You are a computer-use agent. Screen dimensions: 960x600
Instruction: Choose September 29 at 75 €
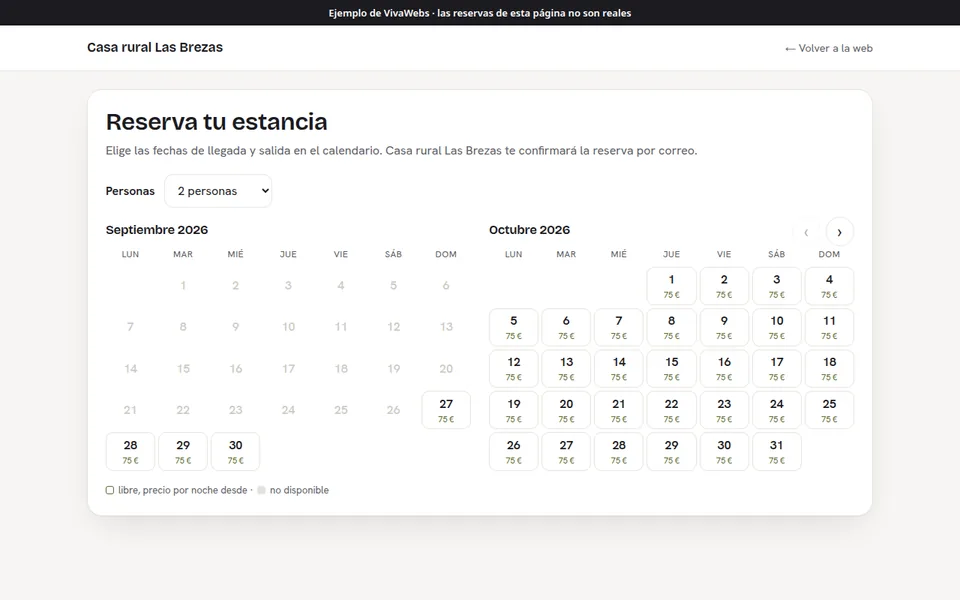(183, 452)
